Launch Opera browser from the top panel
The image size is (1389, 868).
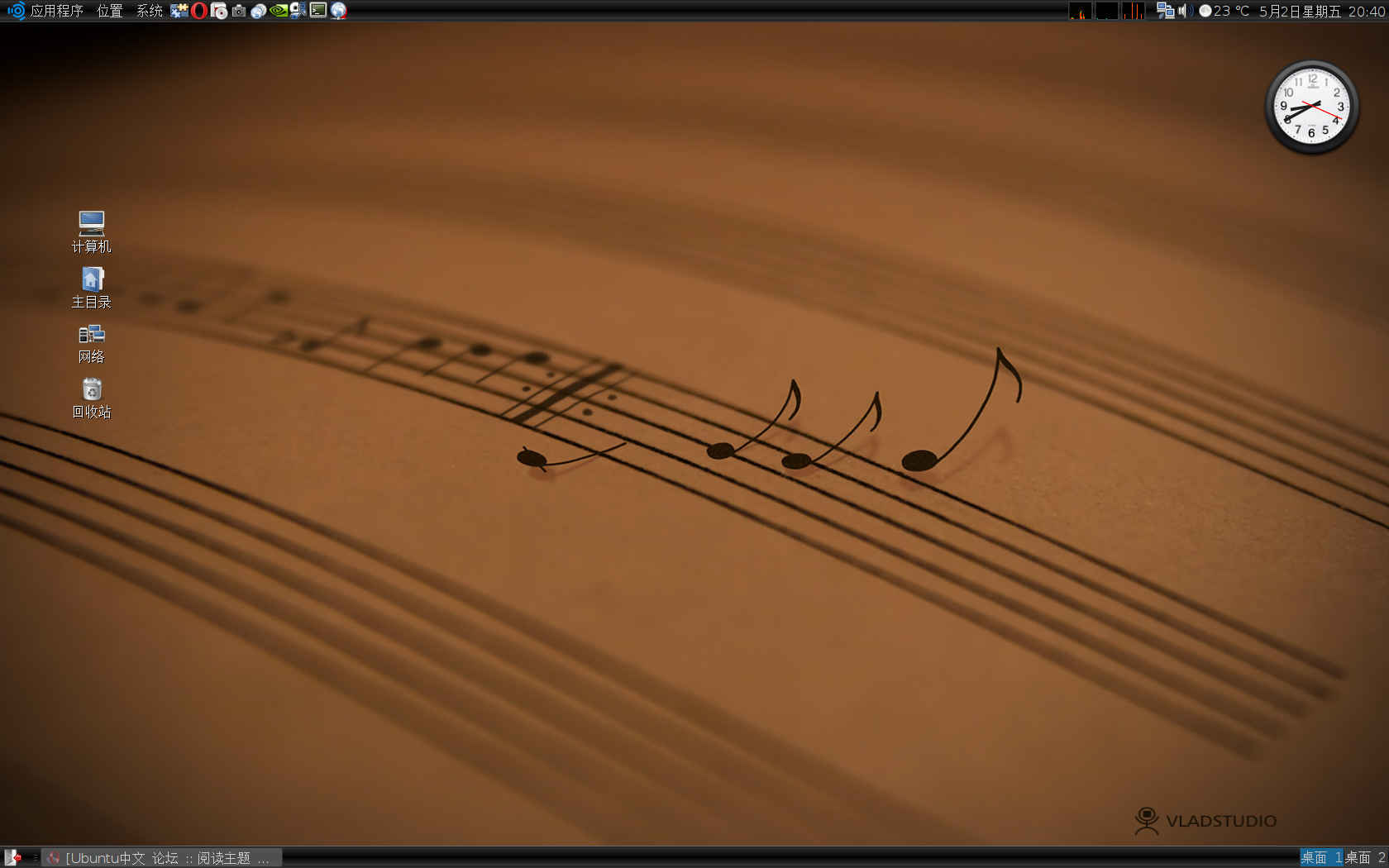199,11
